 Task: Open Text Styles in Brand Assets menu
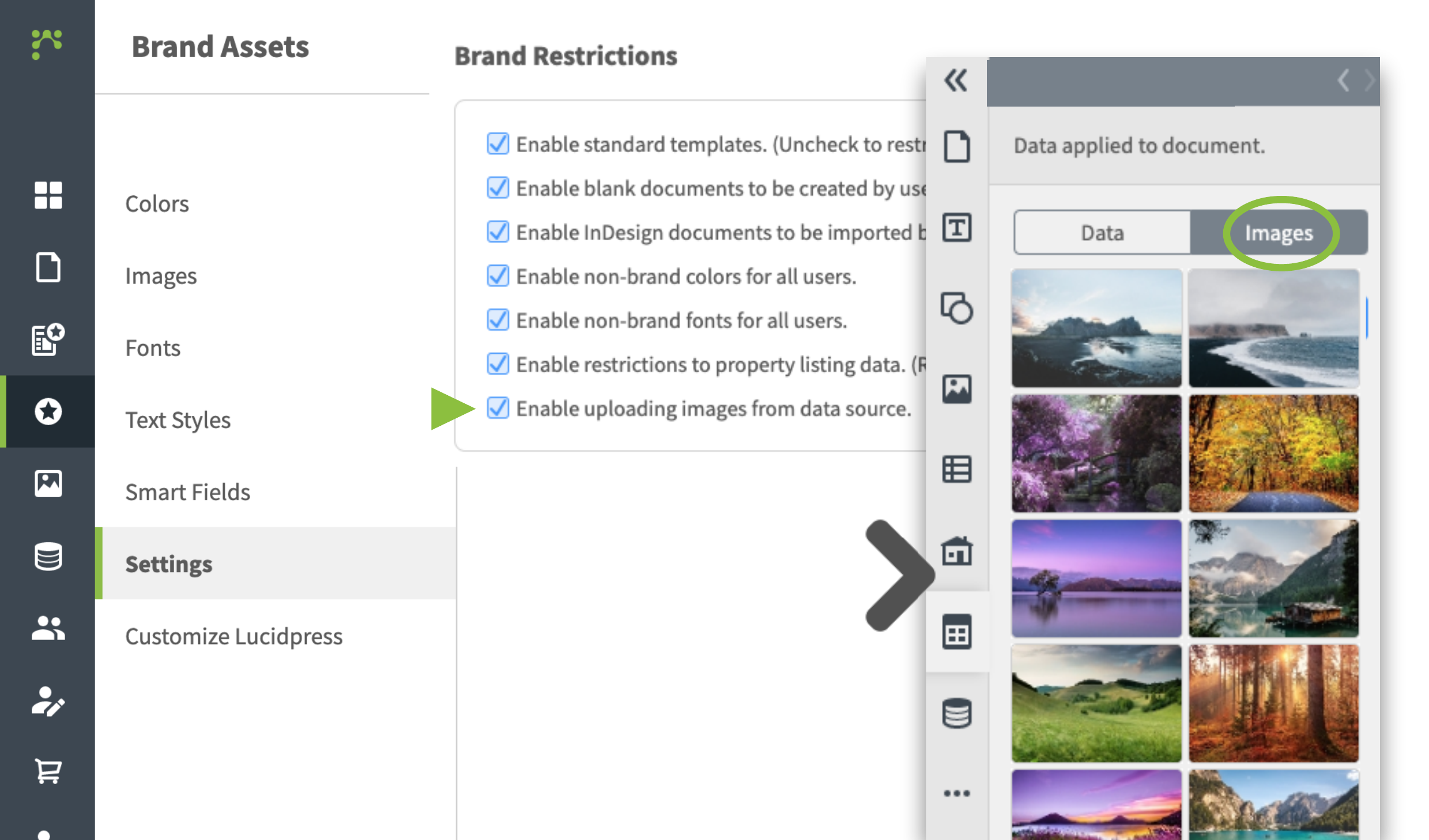[x=178, y=420]
